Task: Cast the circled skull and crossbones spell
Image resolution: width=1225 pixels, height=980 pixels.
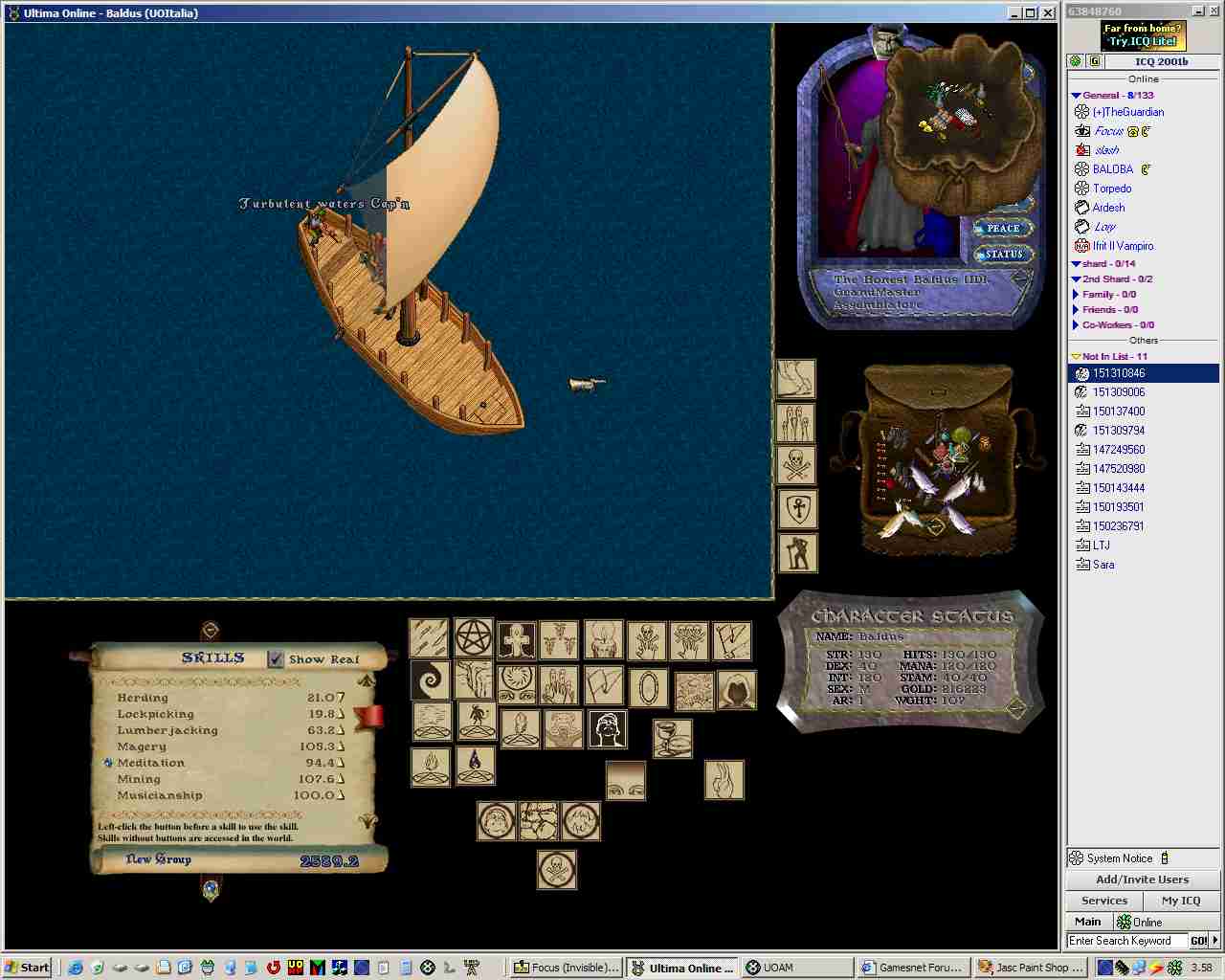Action: (556, 869)
